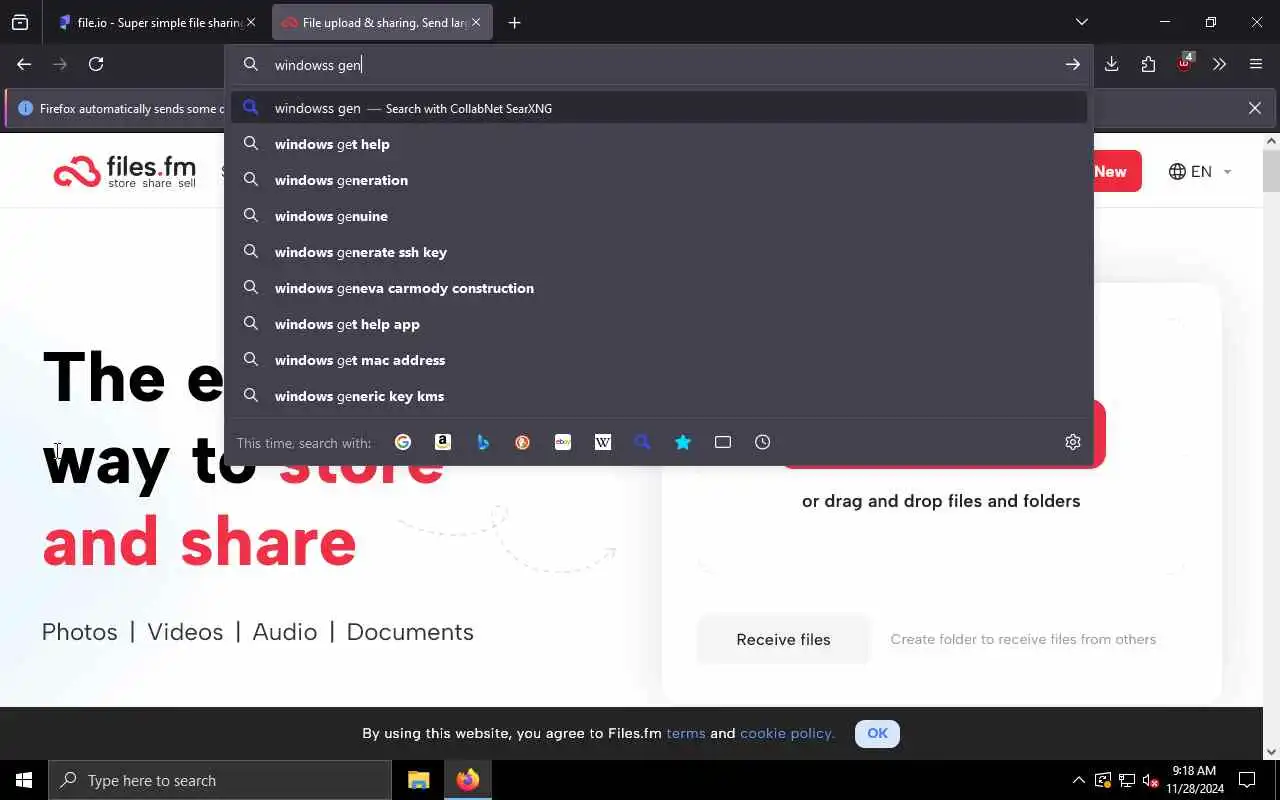
Task: Open Firefox View icon
Action: pyautogui.click(x=20, y=22)
